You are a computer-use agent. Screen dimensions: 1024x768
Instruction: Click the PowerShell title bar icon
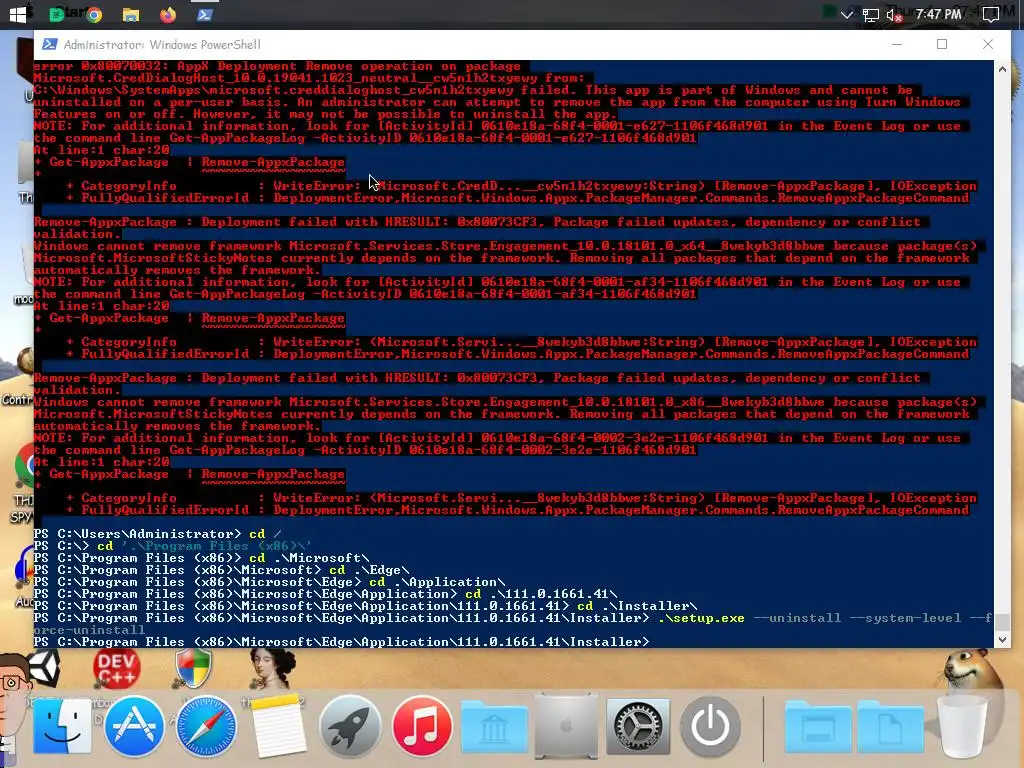click(49, 44)
